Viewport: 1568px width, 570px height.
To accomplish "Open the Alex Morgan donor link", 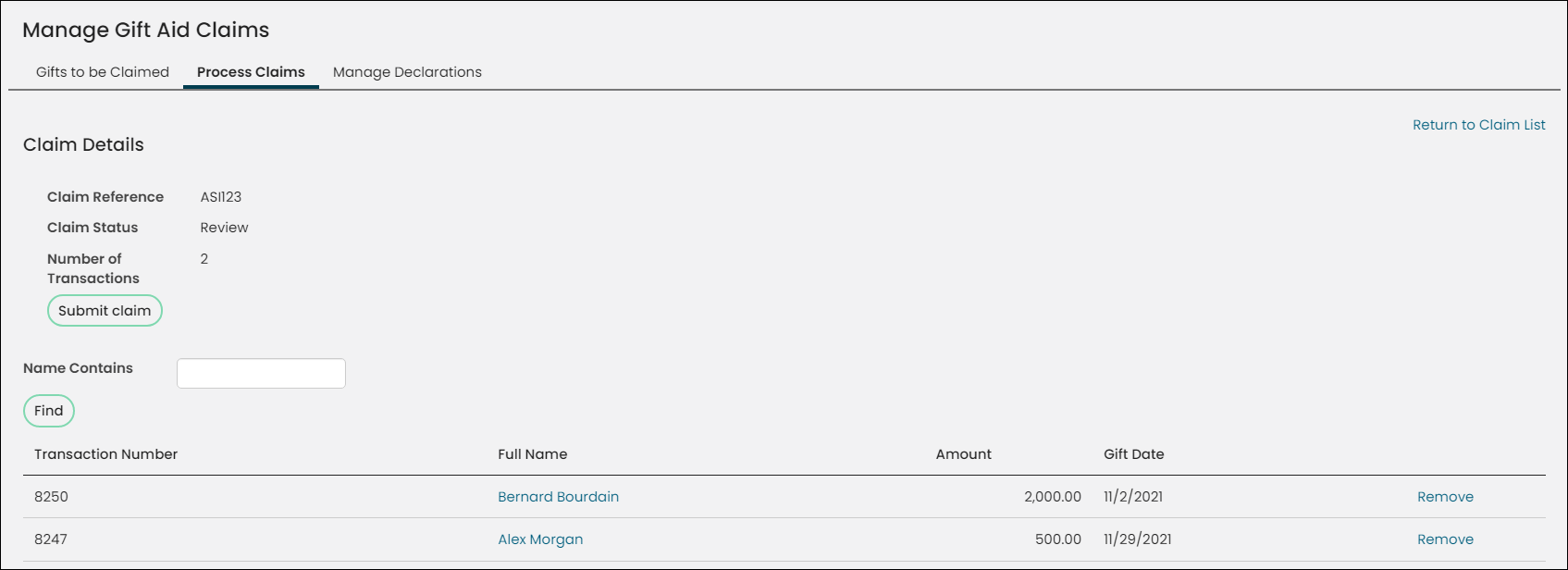I will (540, 539).
